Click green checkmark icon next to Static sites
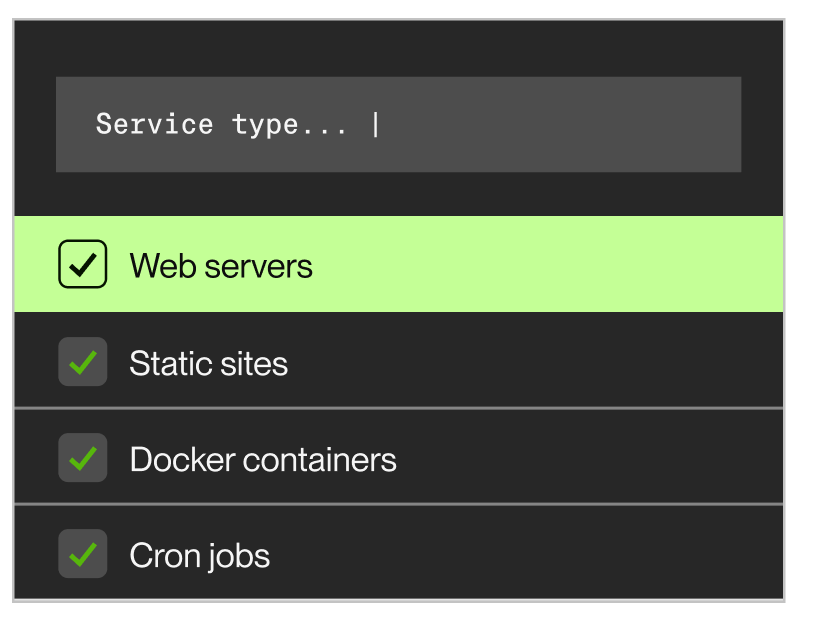813x627 pixels. click(x=84, y=362)
